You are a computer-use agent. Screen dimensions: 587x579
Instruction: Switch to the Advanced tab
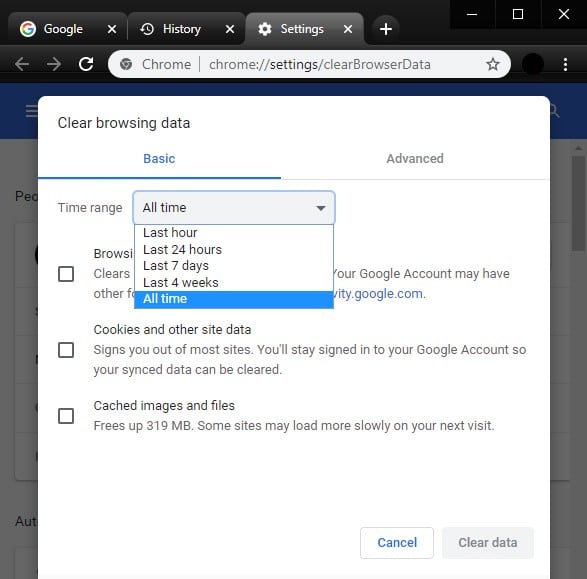(x=415, y=159)
